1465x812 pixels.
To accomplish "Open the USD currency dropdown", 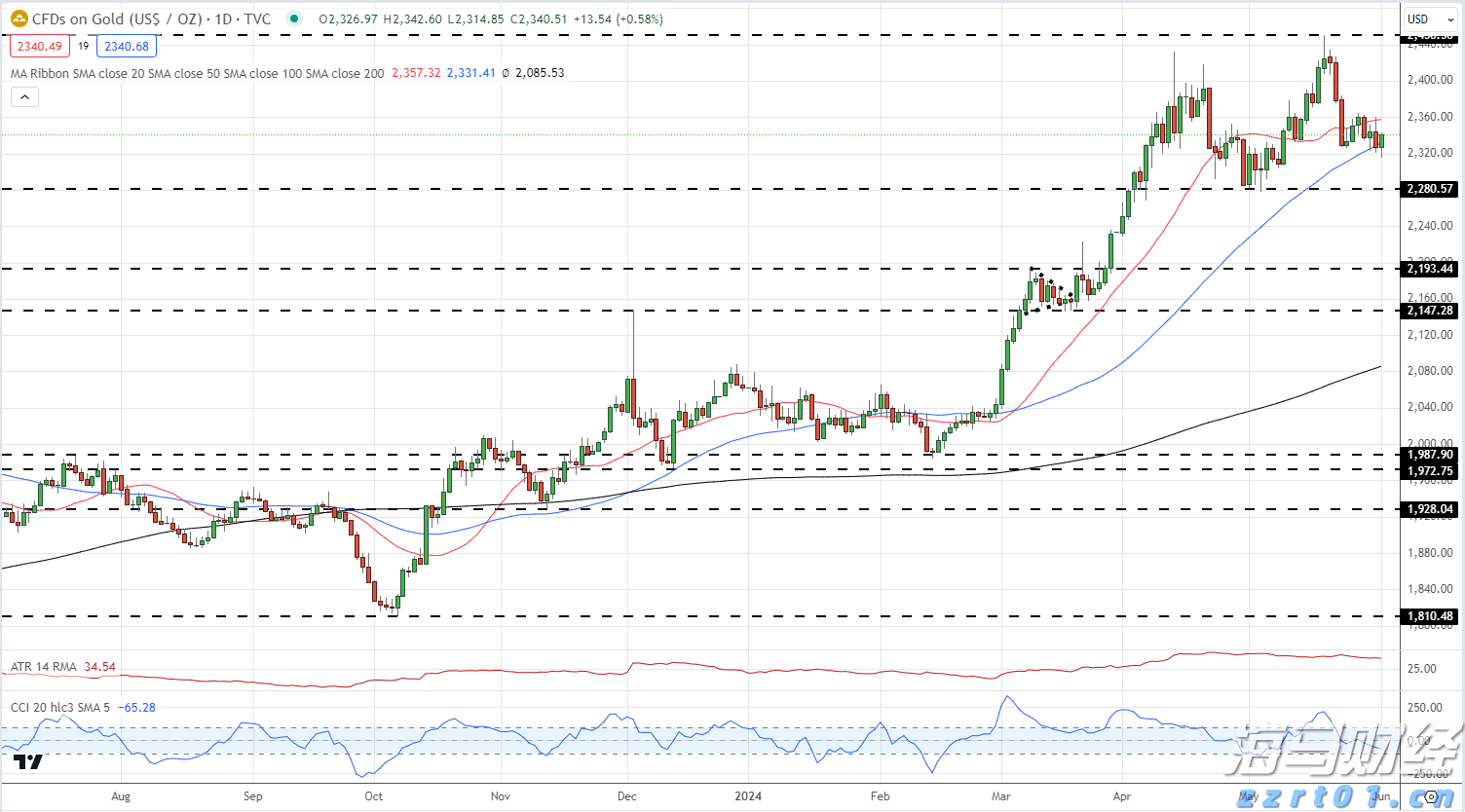I will point(1429,18).
